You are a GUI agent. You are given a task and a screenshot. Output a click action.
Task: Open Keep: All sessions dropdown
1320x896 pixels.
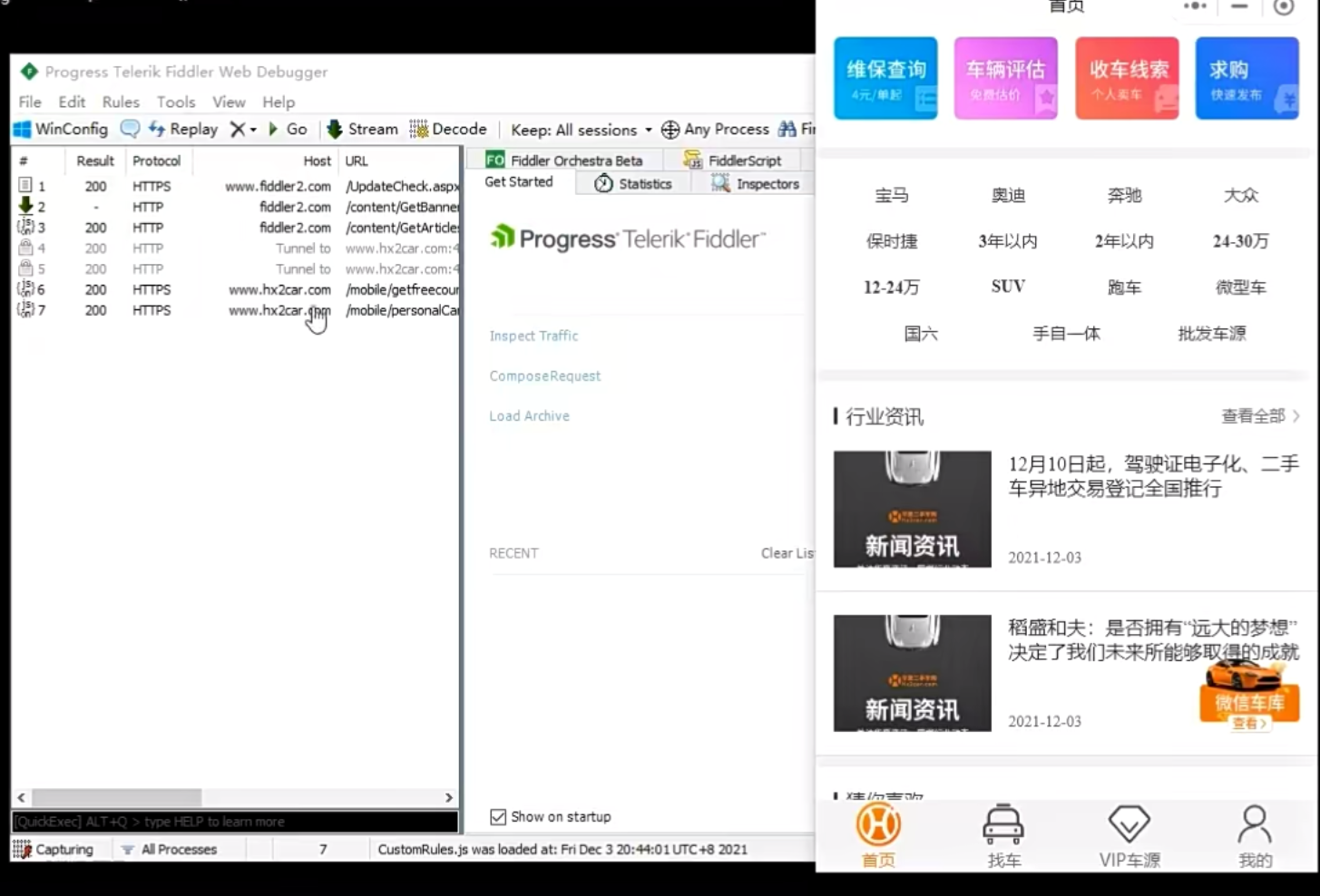[581, 130]
